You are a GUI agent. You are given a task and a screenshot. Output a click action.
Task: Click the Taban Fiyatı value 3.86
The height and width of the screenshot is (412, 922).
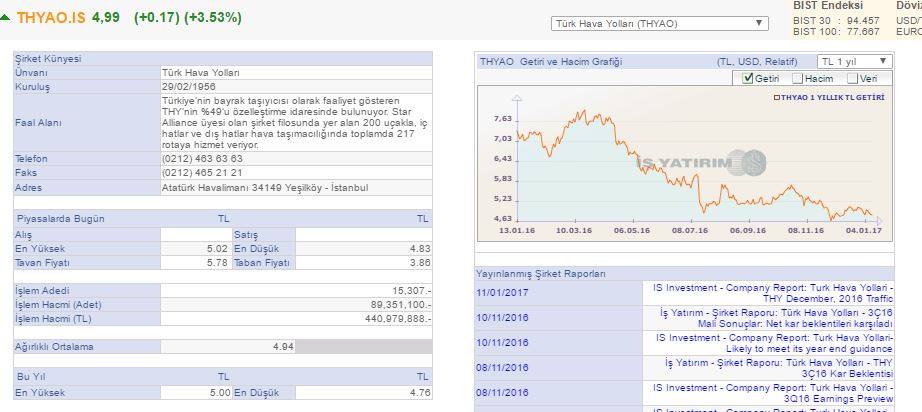click(420, 263)
